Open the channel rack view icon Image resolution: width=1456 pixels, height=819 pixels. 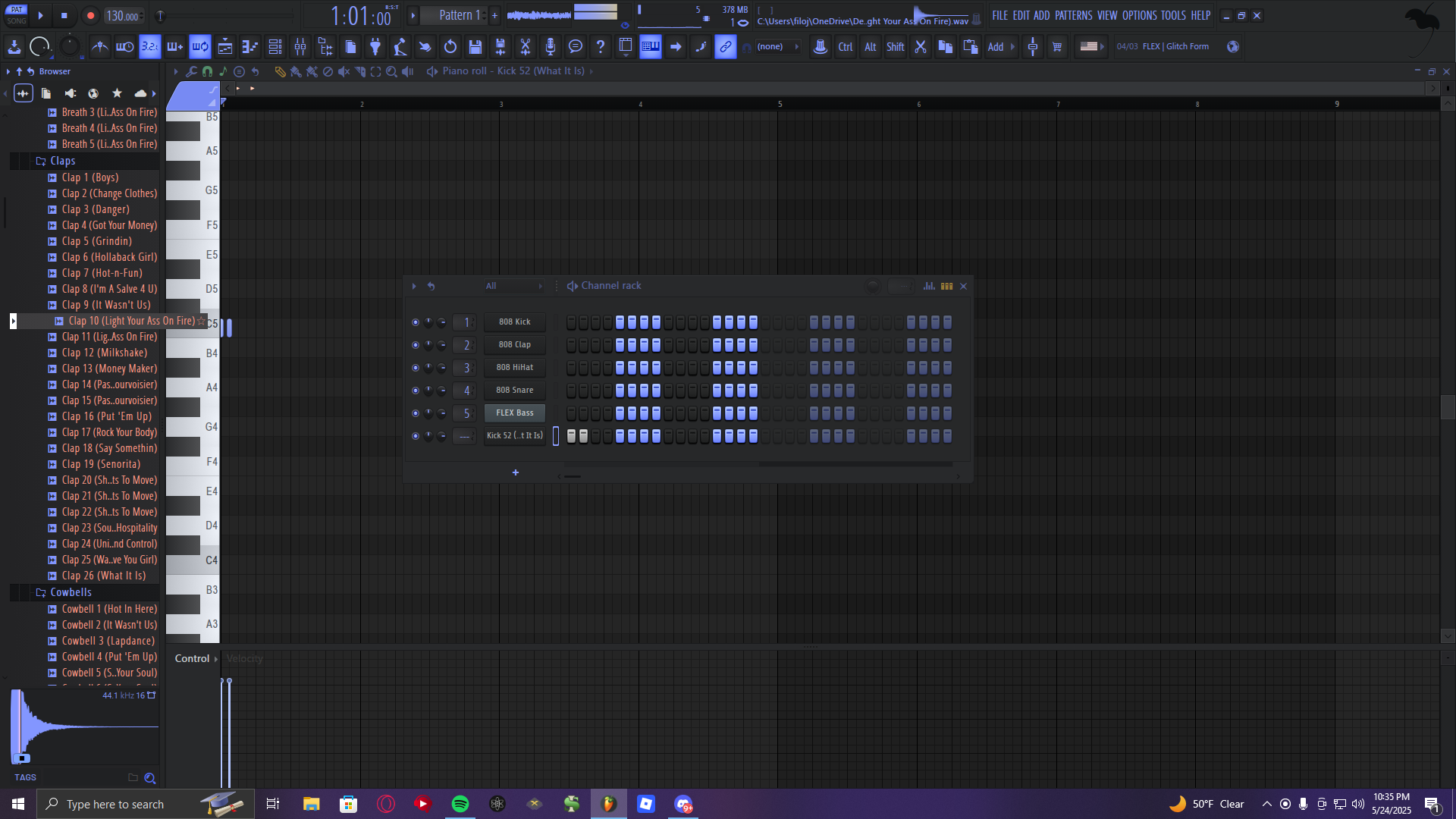coord(275,47)
